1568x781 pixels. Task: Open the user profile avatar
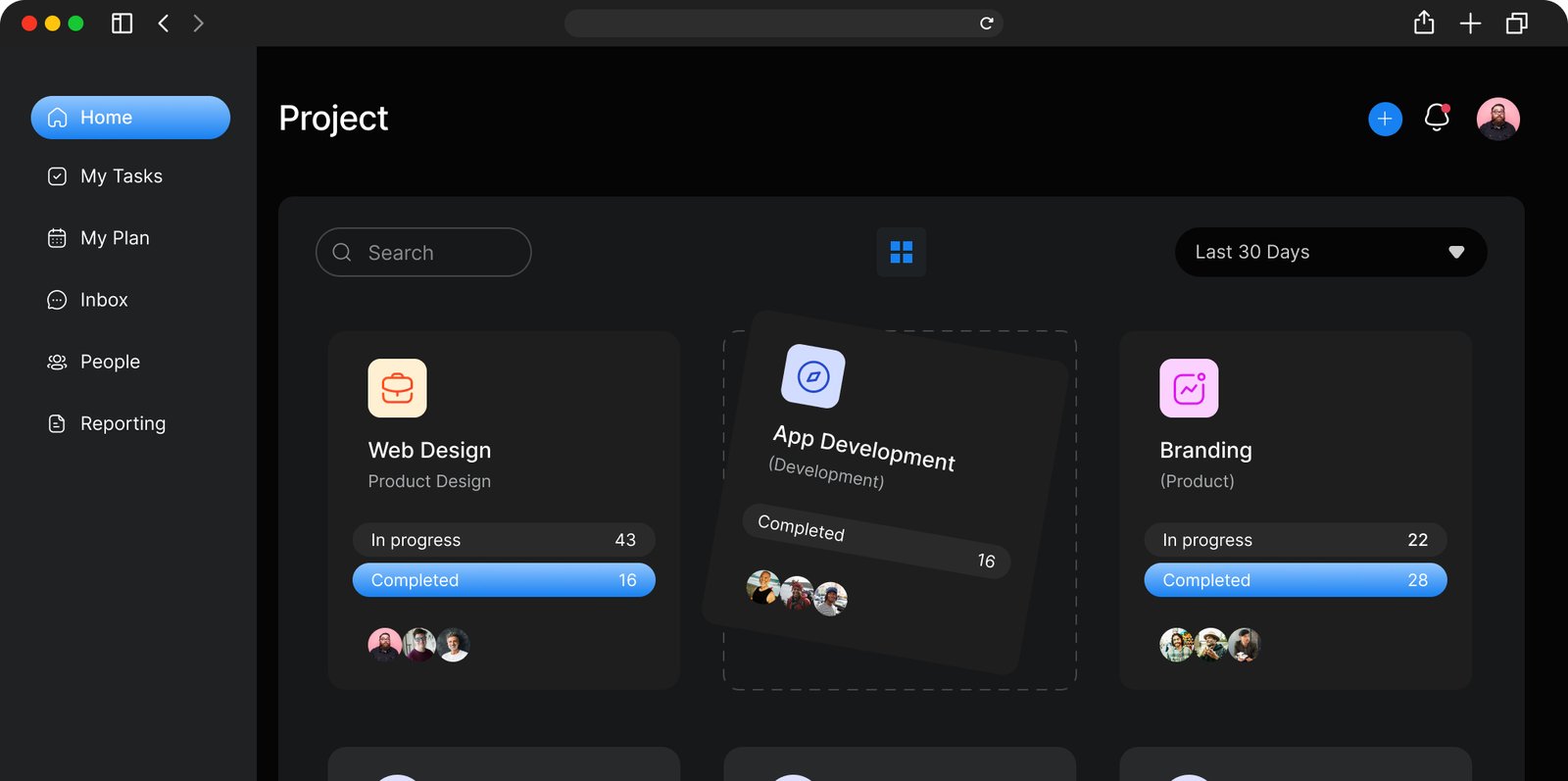point(1497,119)
